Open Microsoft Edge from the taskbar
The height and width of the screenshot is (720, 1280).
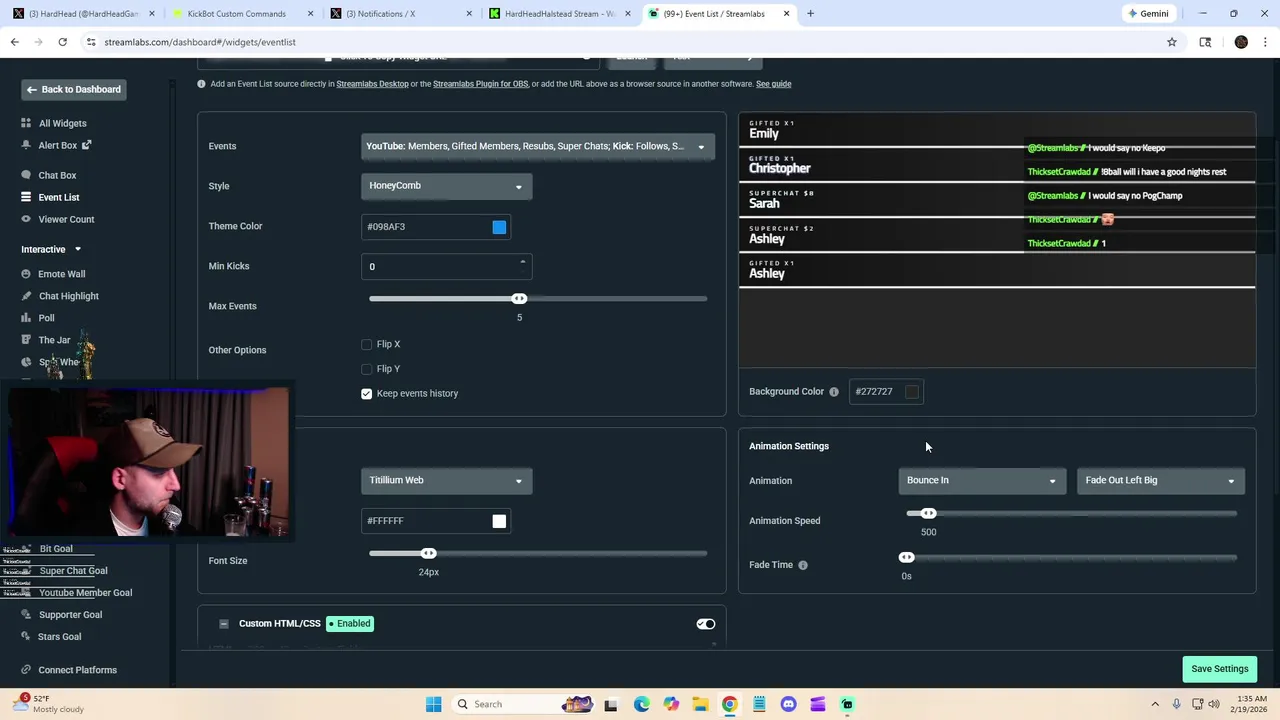(x=642, y=704)
